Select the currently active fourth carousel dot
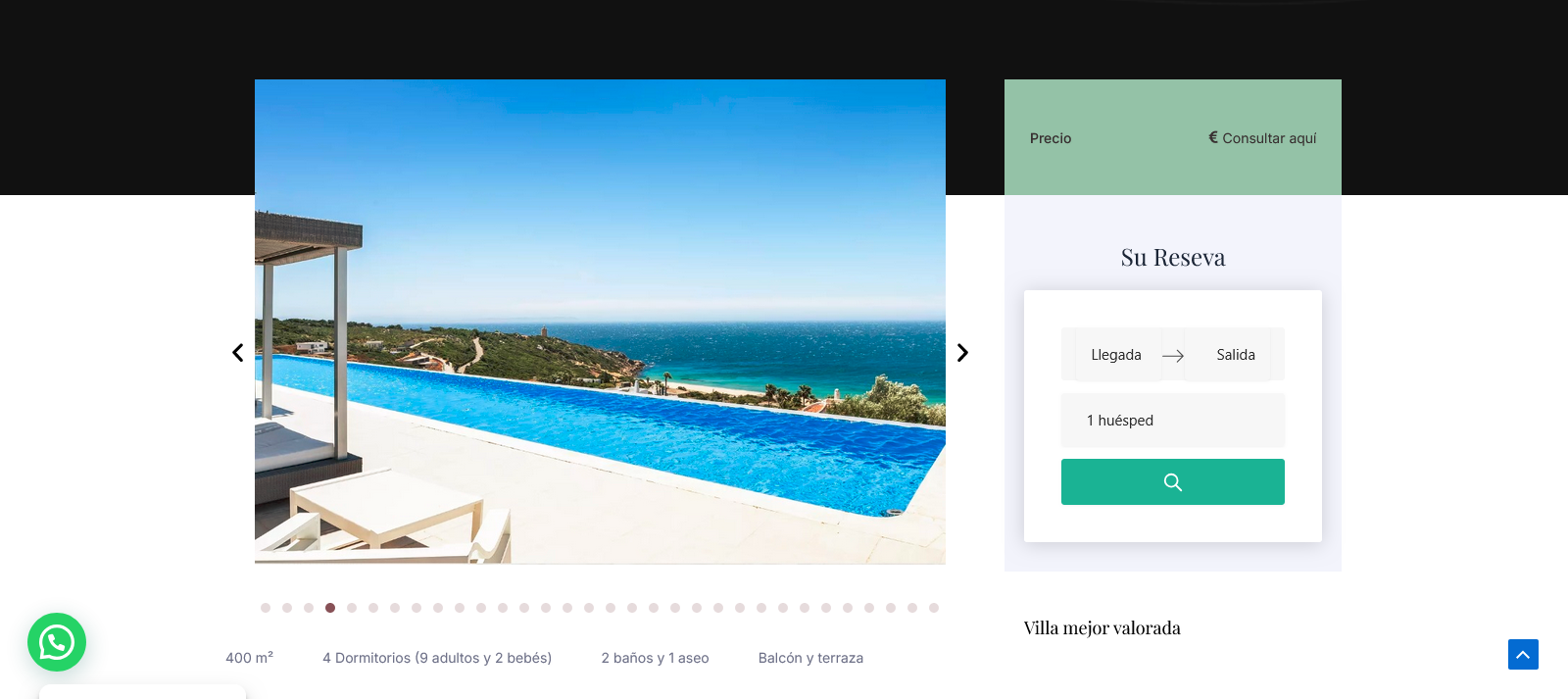 pyautogui.click(x=330, y=608)
